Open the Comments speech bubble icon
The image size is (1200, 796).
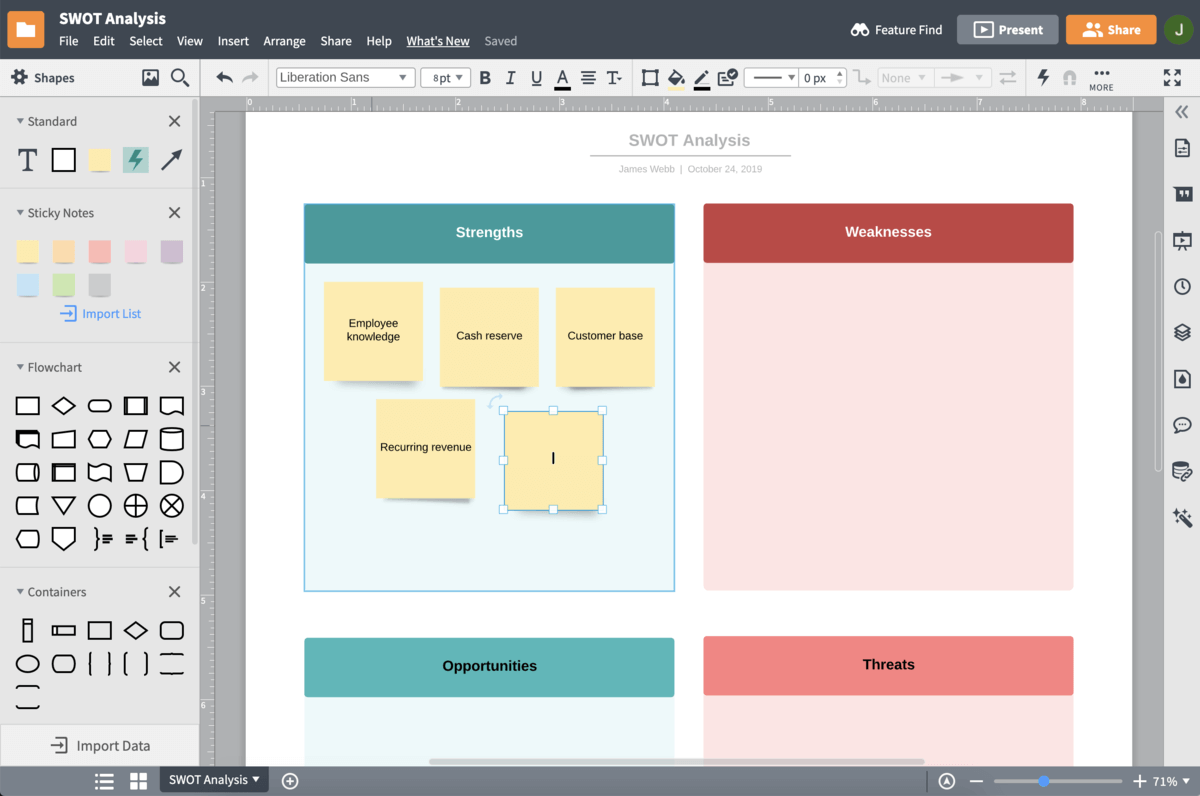[x=1182, y=425]
